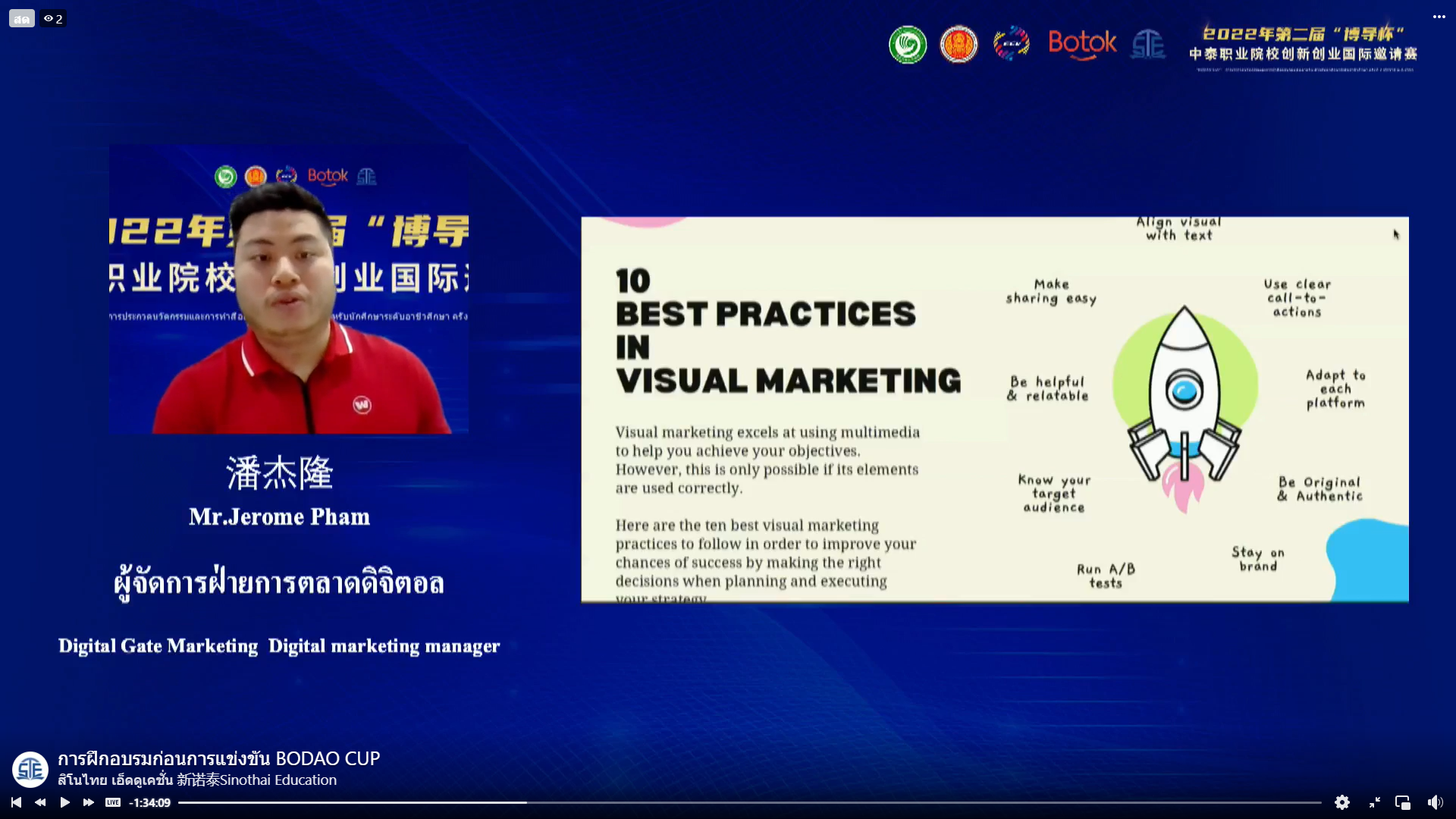Screen dimensions: 1456x819
Task: Click the viewer count eye indicator
Action: pyautogui.click(x=53, y=18)
